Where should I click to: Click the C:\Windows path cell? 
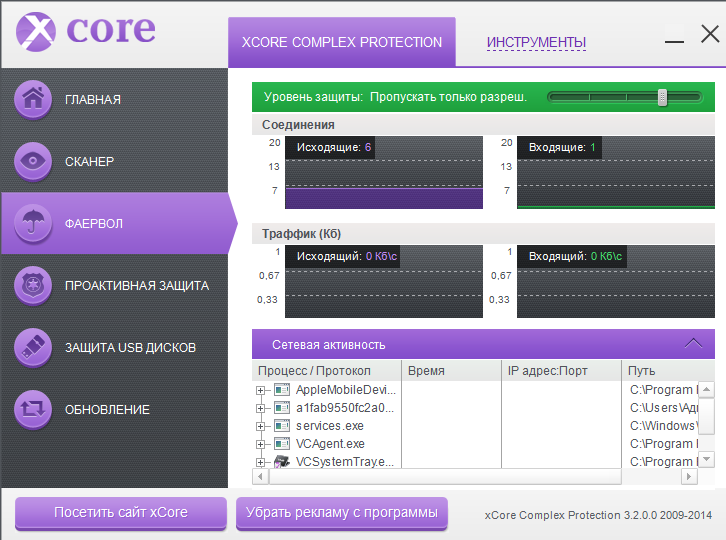[x=663, y=426]
